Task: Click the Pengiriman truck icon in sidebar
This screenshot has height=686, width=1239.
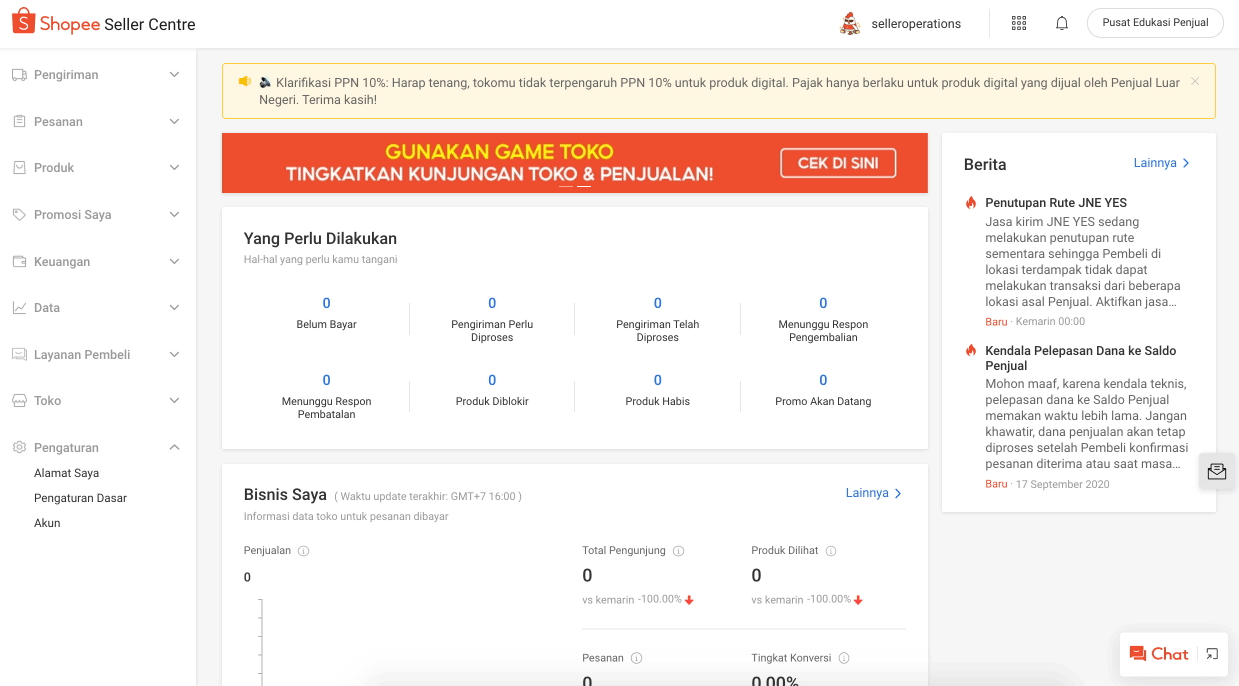Action: pos(19,75)
